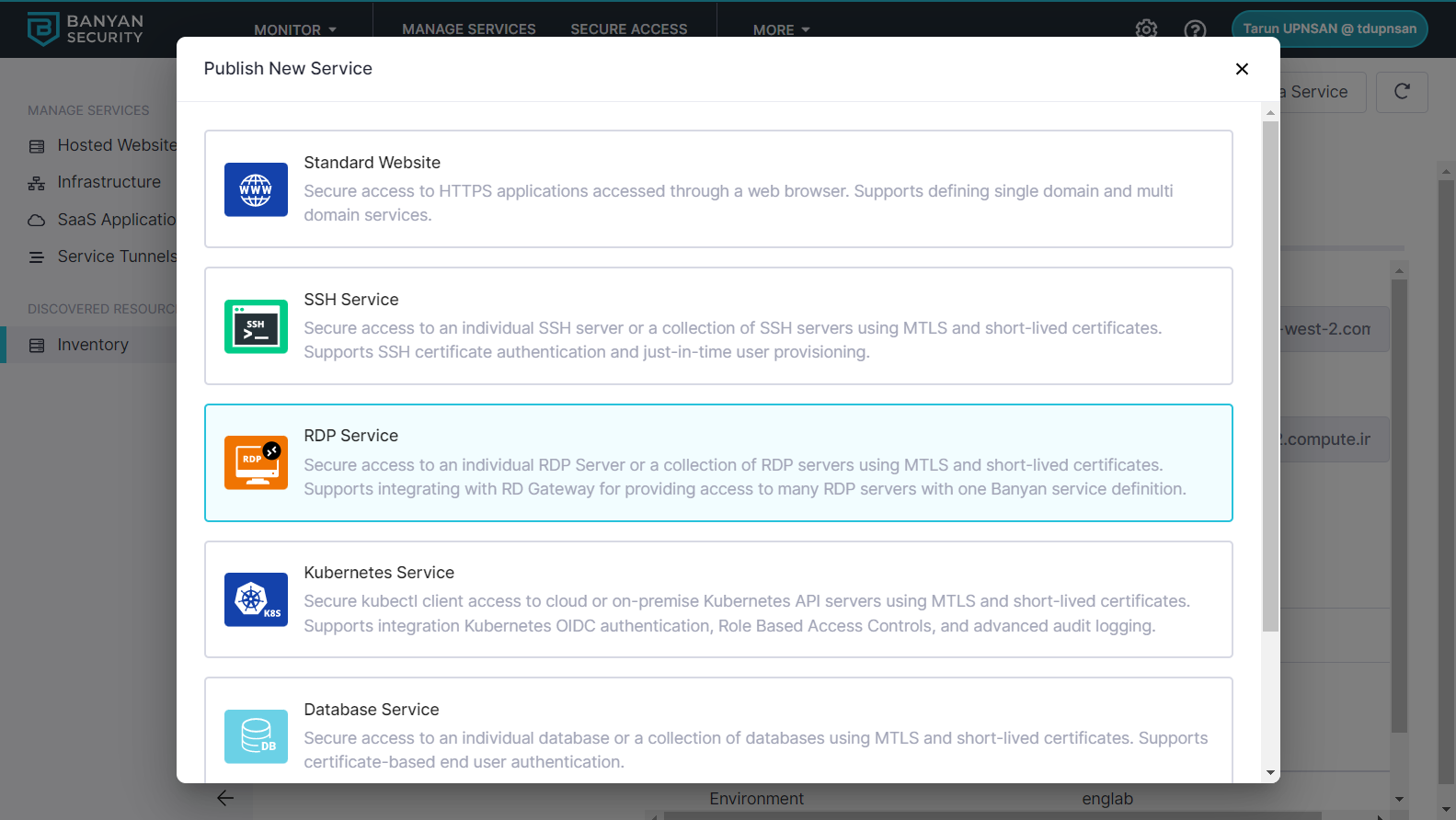Click the Database Service DB icon
Viewport: 1456px width, 820px height.
256,736
